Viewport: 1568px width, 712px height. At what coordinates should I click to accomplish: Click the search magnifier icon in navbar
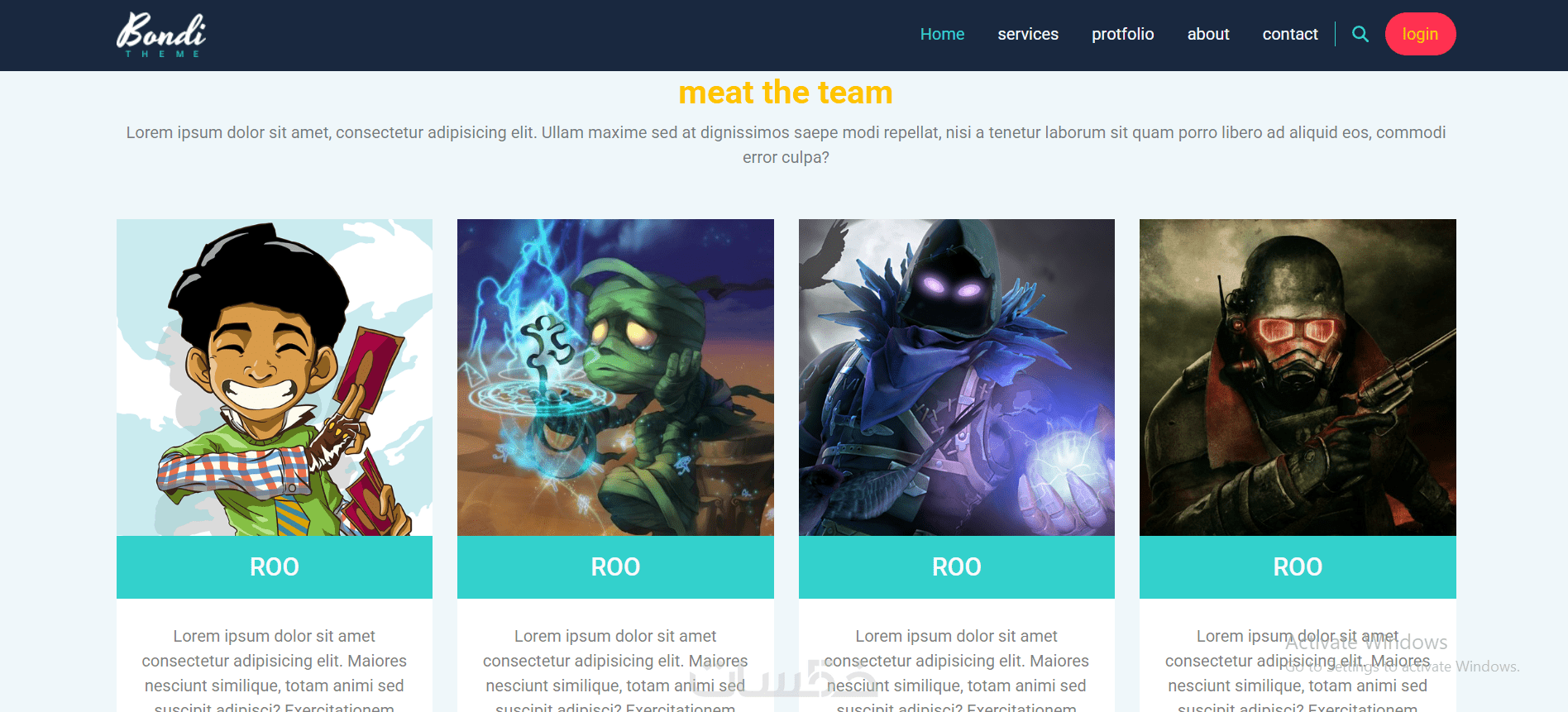[1360, 34]
